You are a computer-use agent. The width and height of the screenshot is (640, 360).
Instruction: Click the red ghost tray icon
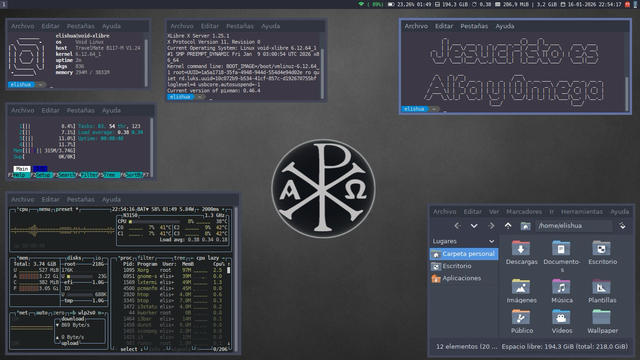[x=627, y=4]
